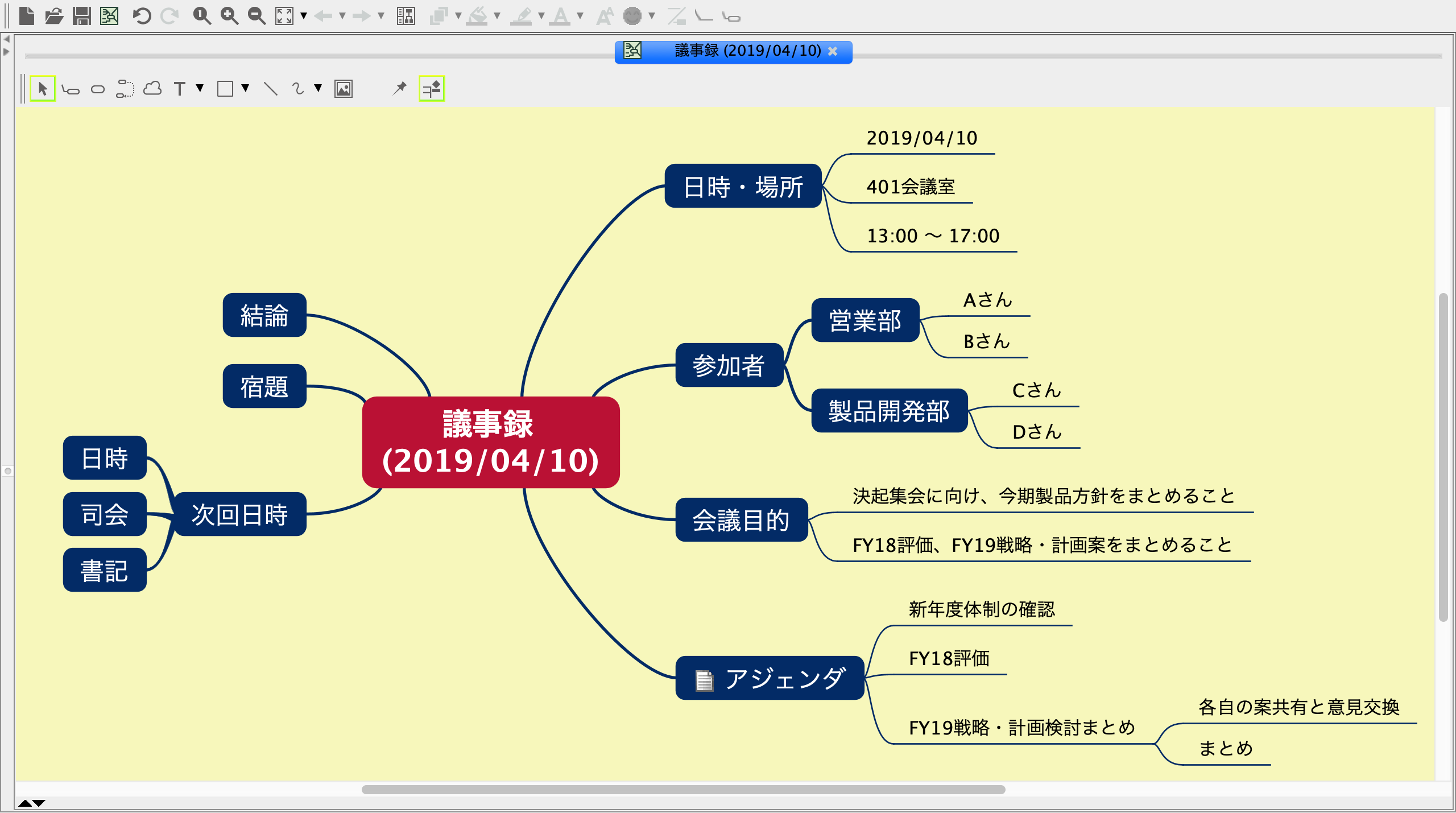Screen dimensions: 1456x813
Task: Click the horizontal scrollbar thumb
Action: [x=683, y=790]
